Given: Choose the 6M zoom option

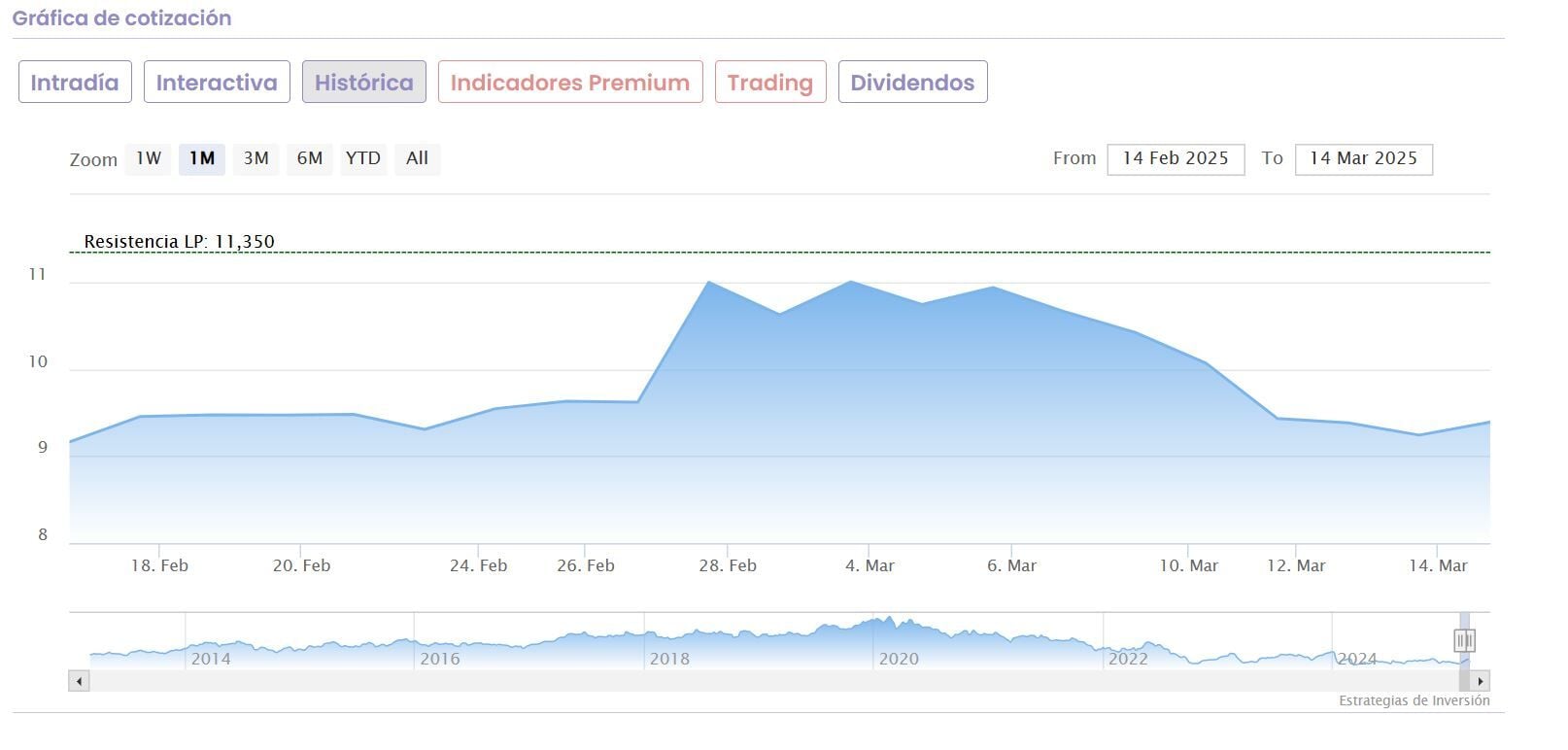Looking at the screenshot, I should point(310,158).
